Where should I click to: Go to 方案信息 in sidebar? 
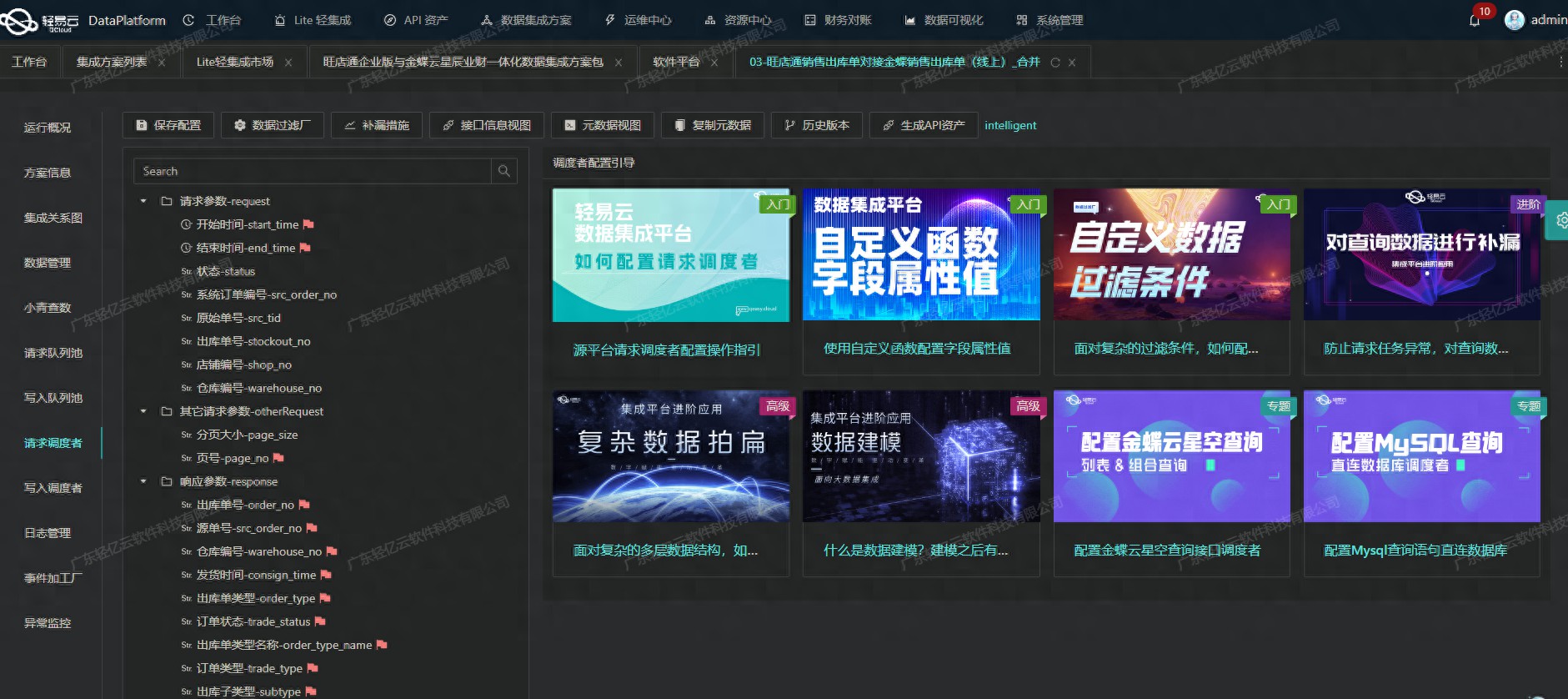[x=48, y=173]
